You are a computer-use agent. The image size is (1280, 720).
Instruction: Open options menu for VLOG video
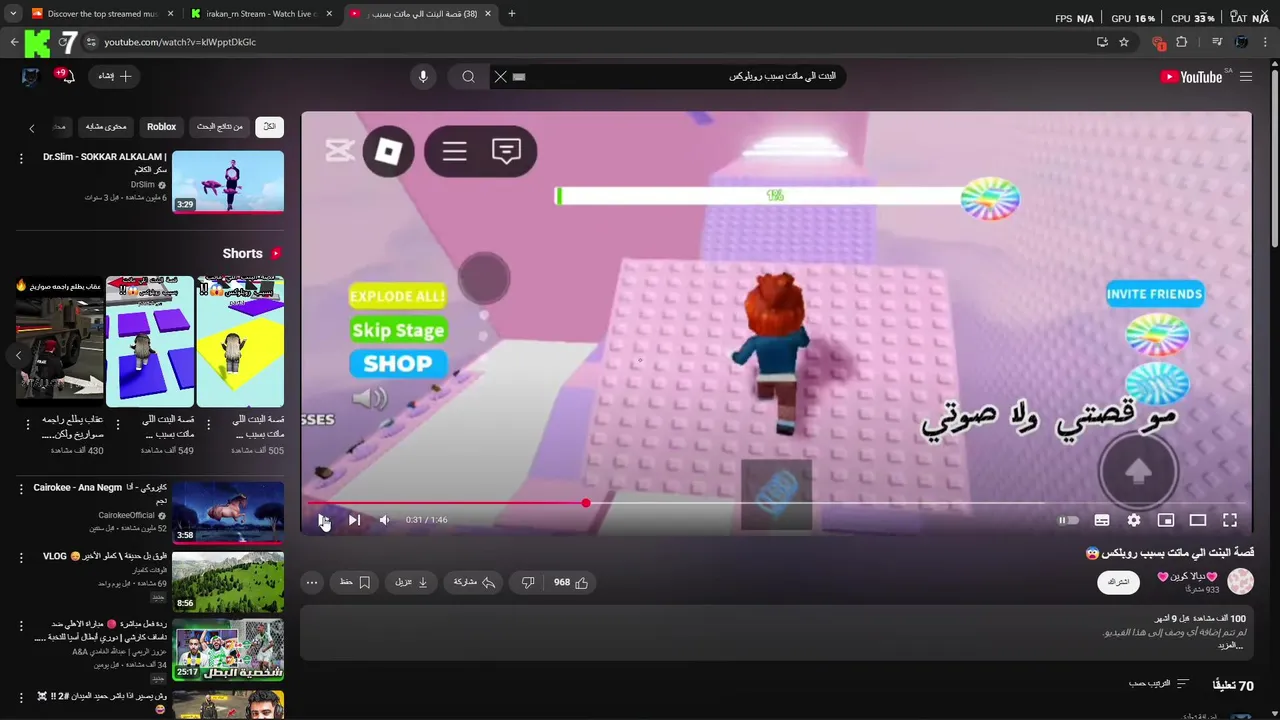pyautogui.click(x=21, y=557)
